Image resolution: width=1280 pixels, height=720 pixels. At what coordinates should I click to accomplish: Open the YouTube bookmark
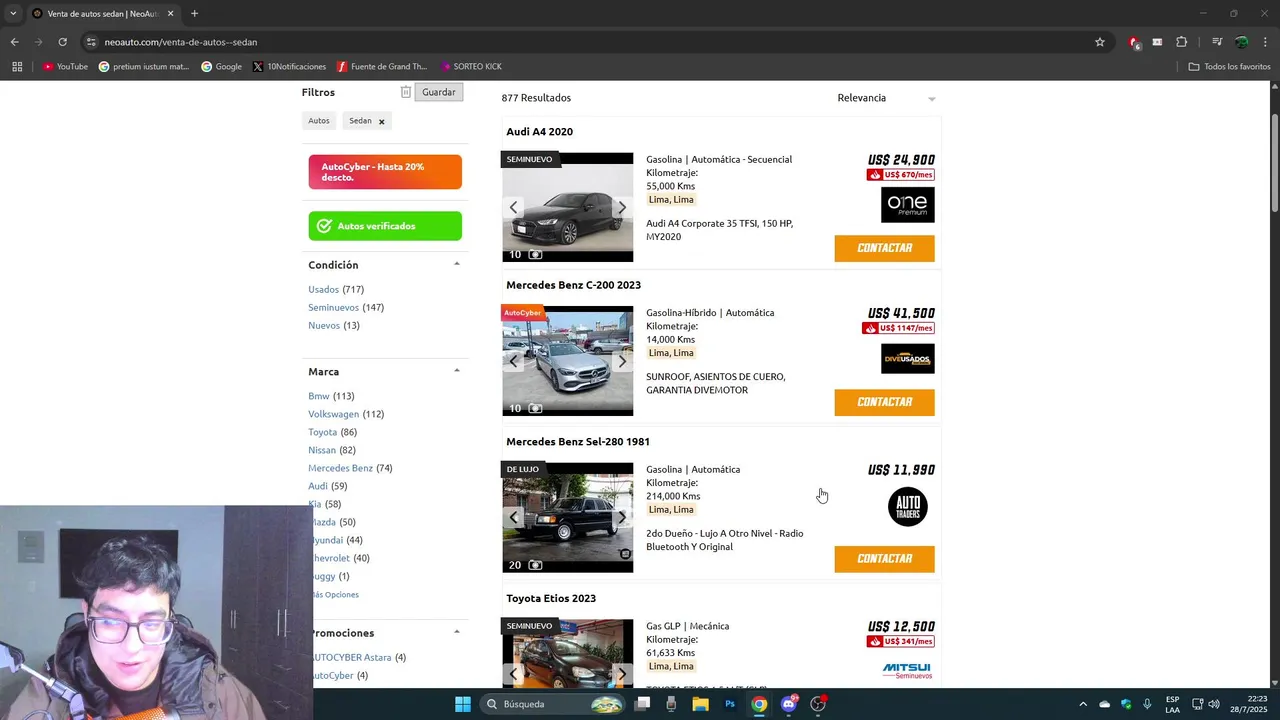click(x=65, y=67)
